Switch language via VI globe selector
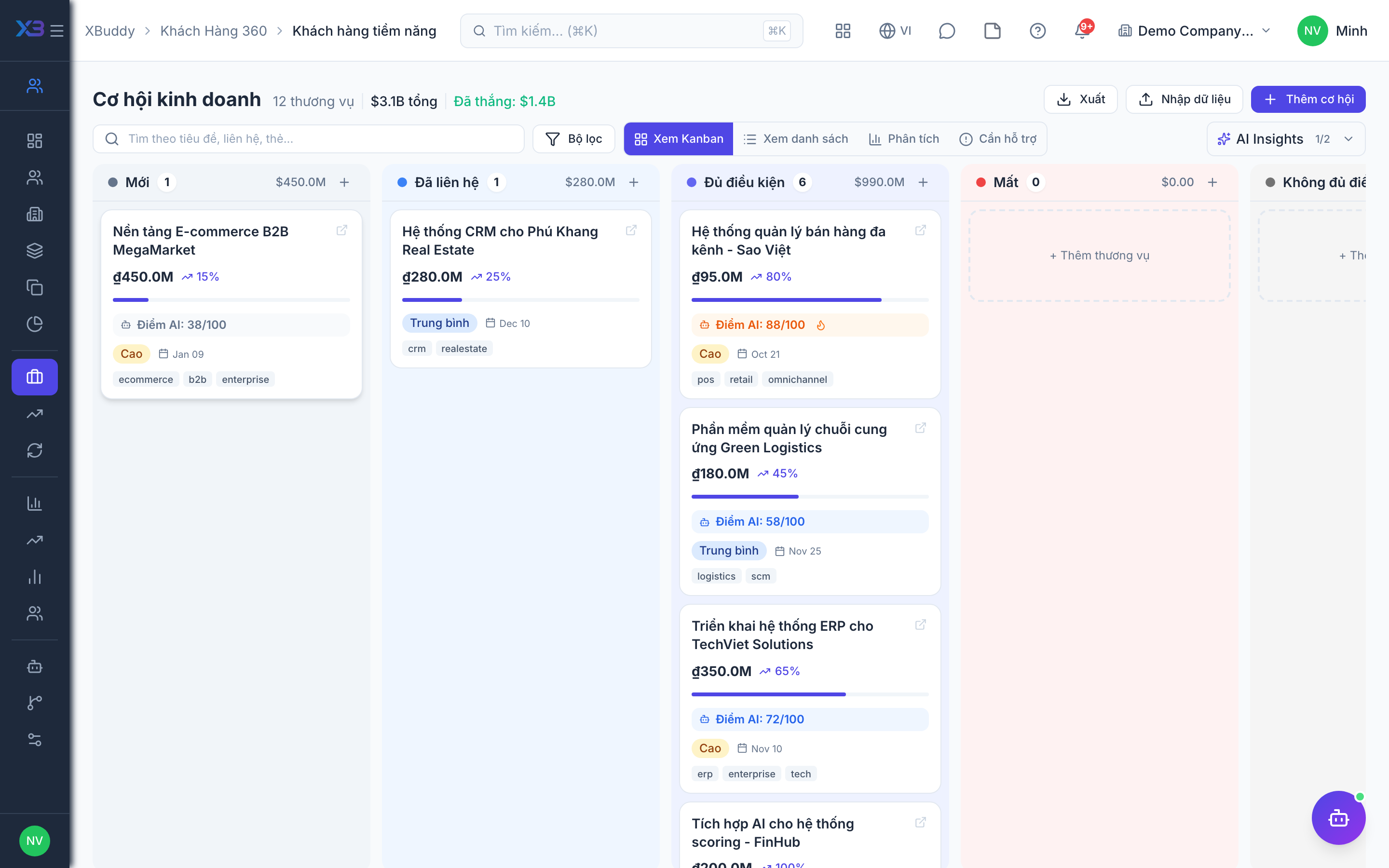Screen dimensions: 1389x868 tap(896, 30)
